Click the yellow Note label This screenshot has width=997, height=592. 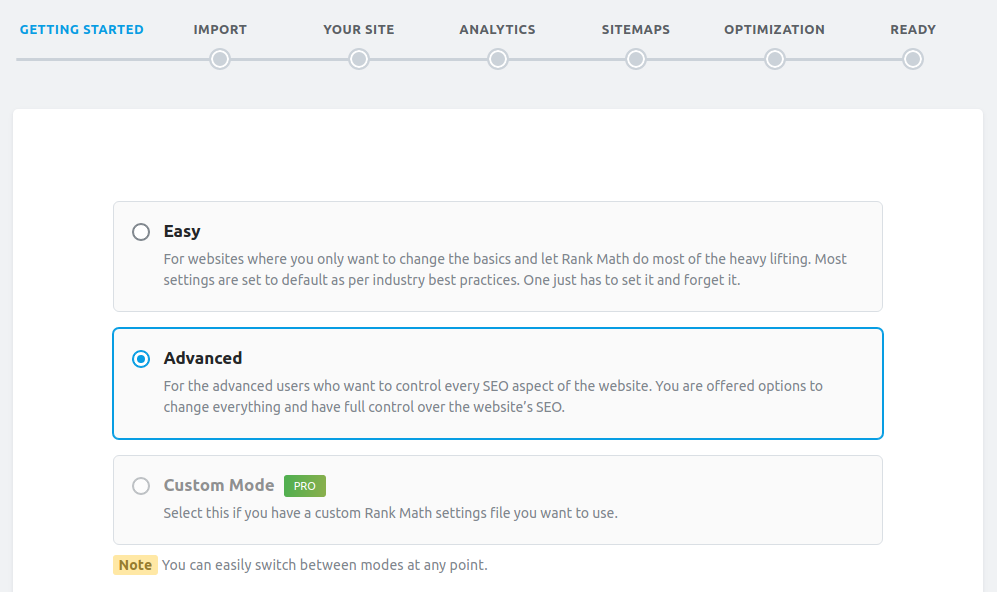tap(135, 565)
